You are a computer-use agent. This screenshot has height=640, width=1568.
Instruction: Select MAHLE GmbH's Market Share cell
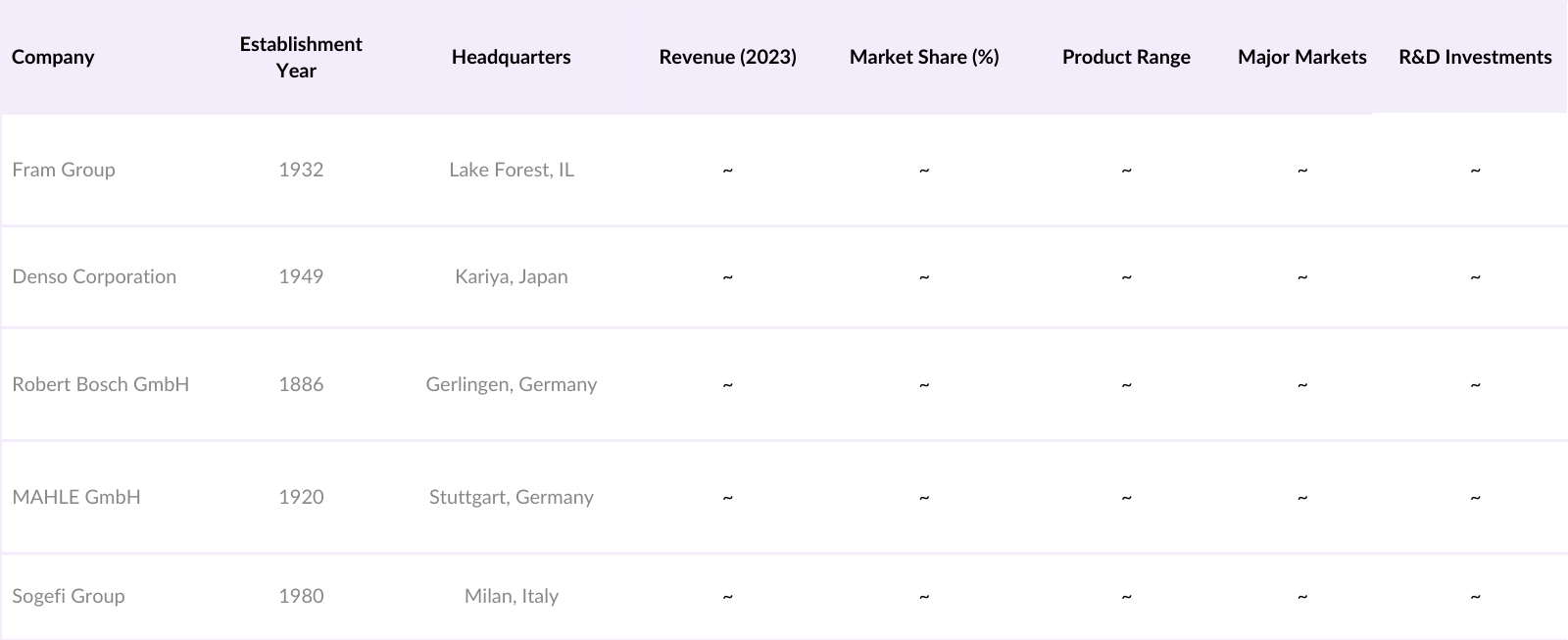click(x=924, y=498)
